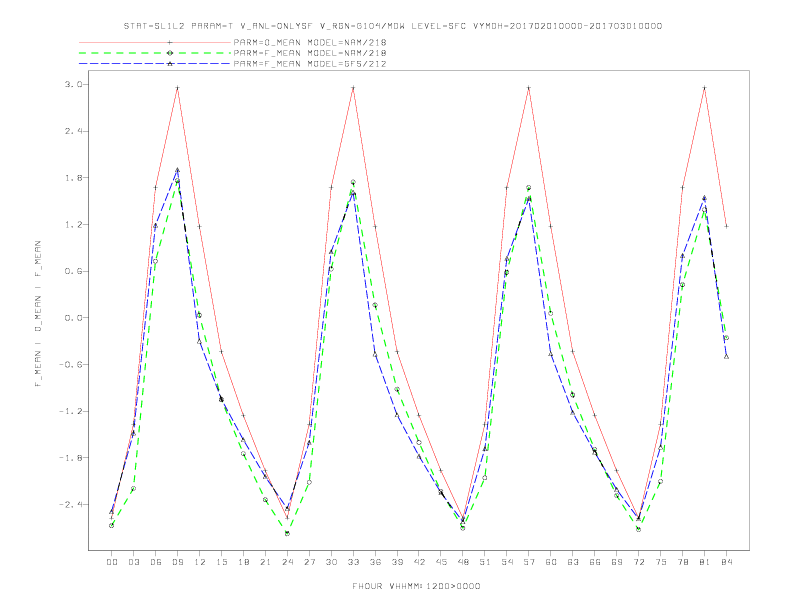
Task: Click the chart title starting with STAT=SL1L2
Action: [x=392, y=26]
